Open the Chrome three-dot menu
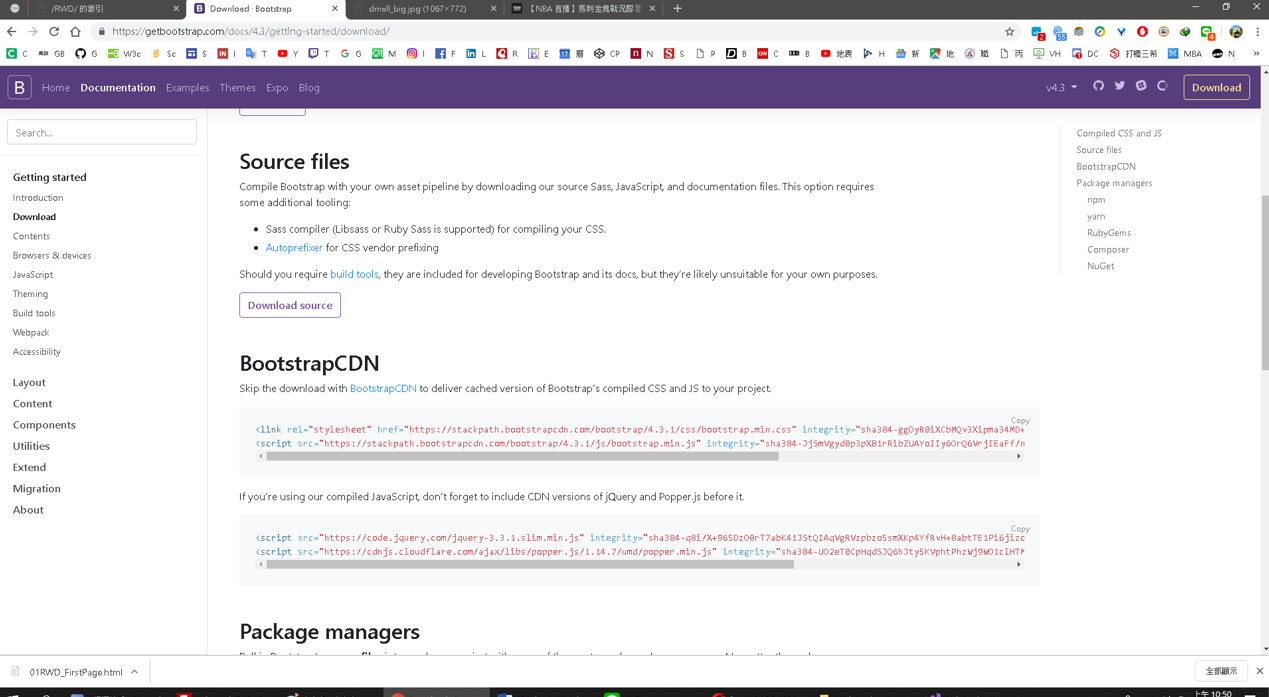Viewport: 1269px width, 697px height. click(1257, 32)
